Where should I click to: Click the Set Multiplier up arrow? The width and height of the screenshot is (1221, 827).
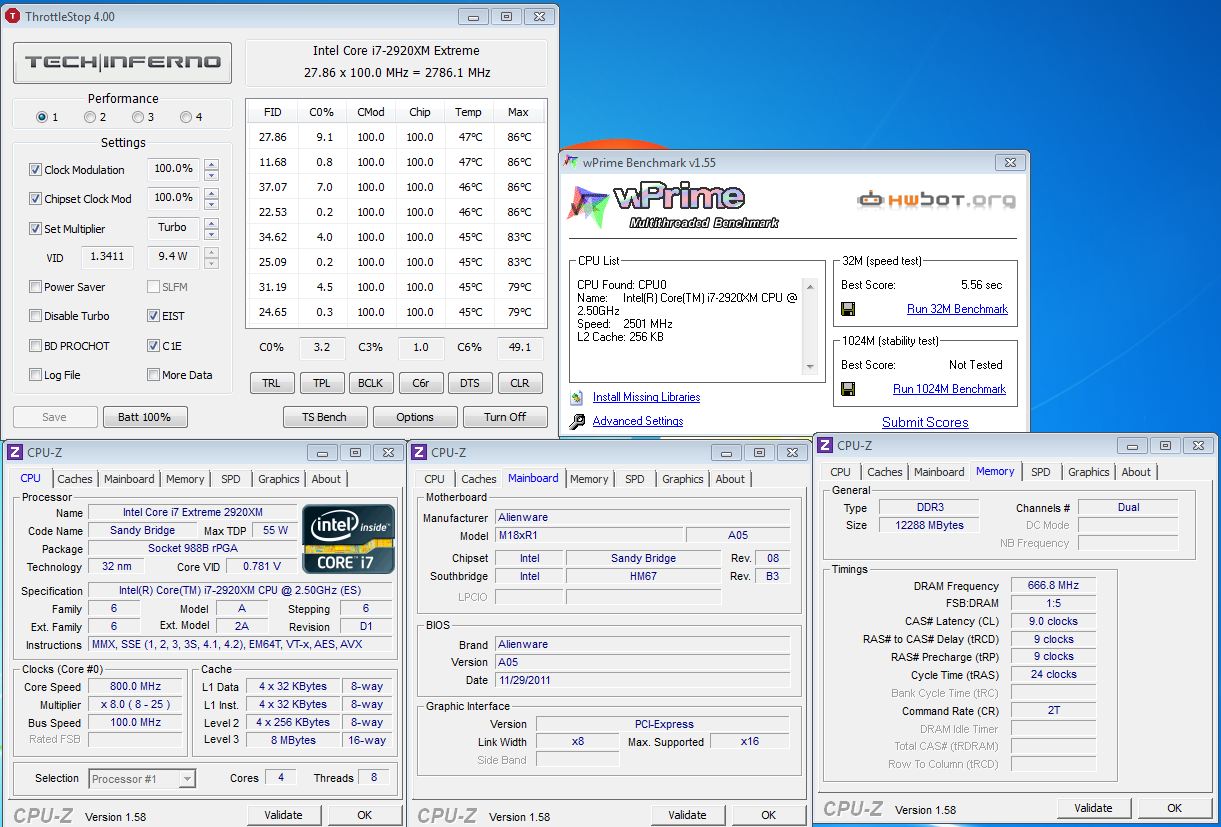[211, 222]
